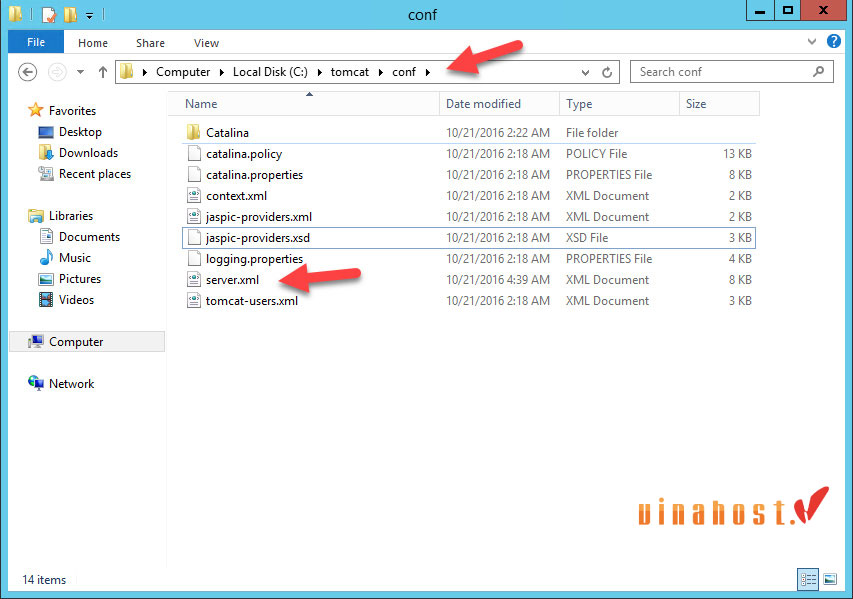Expand the arrow after tomcat in breadcrumb

[381, 72]
